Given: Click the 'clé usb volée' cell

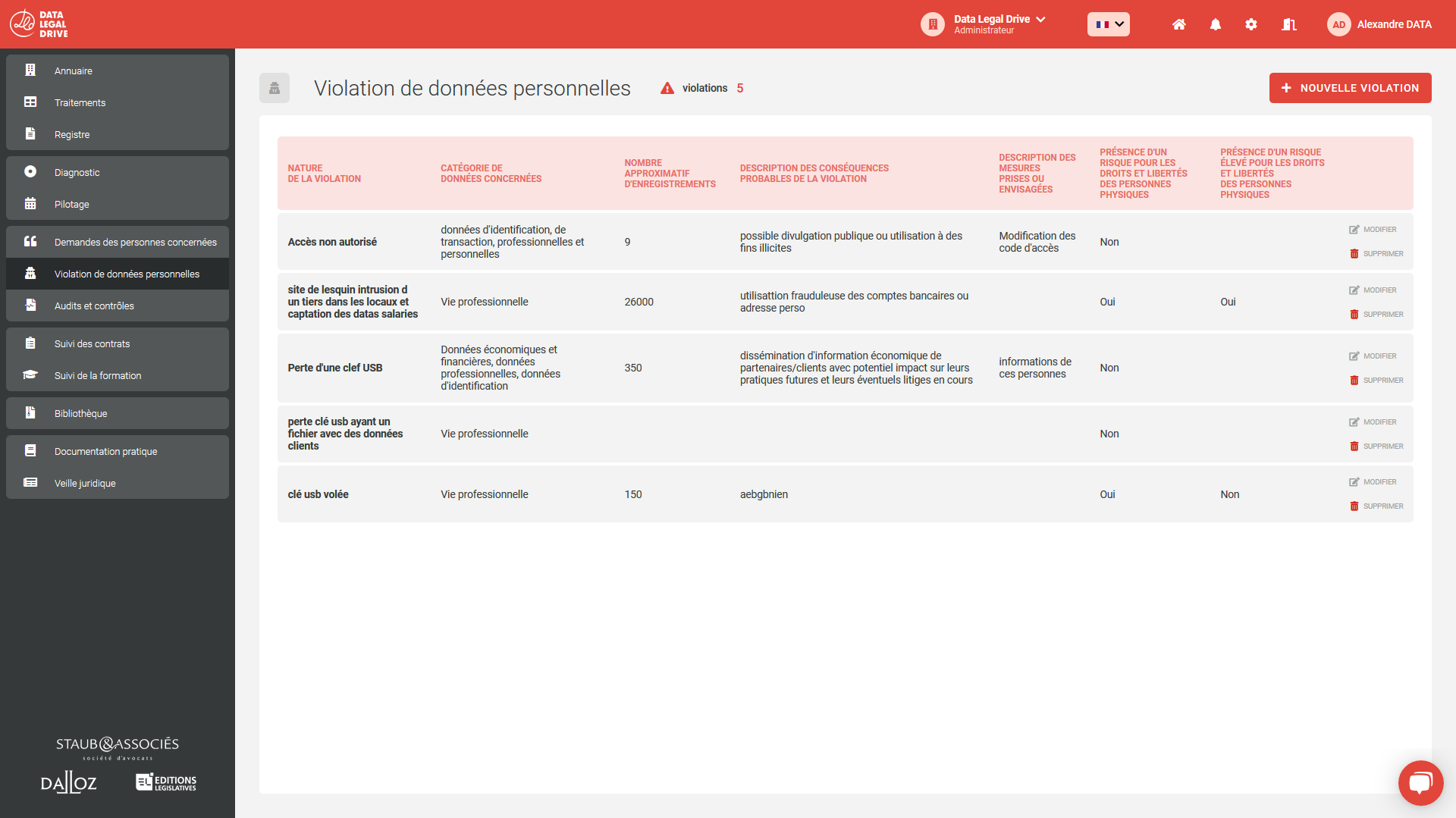Looking at the screenshot, I should 318,494.
